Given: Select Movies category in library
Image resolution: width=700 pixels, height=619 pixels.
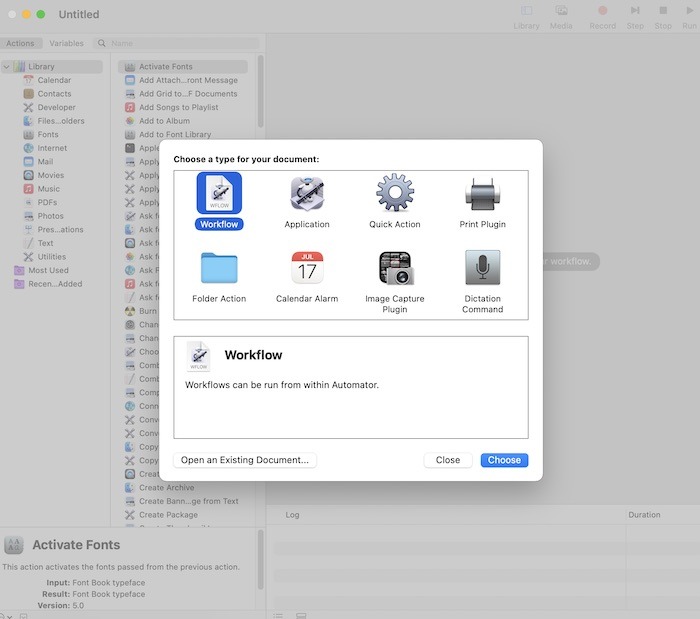Looking at the screenshot, I should pos(50,175).
